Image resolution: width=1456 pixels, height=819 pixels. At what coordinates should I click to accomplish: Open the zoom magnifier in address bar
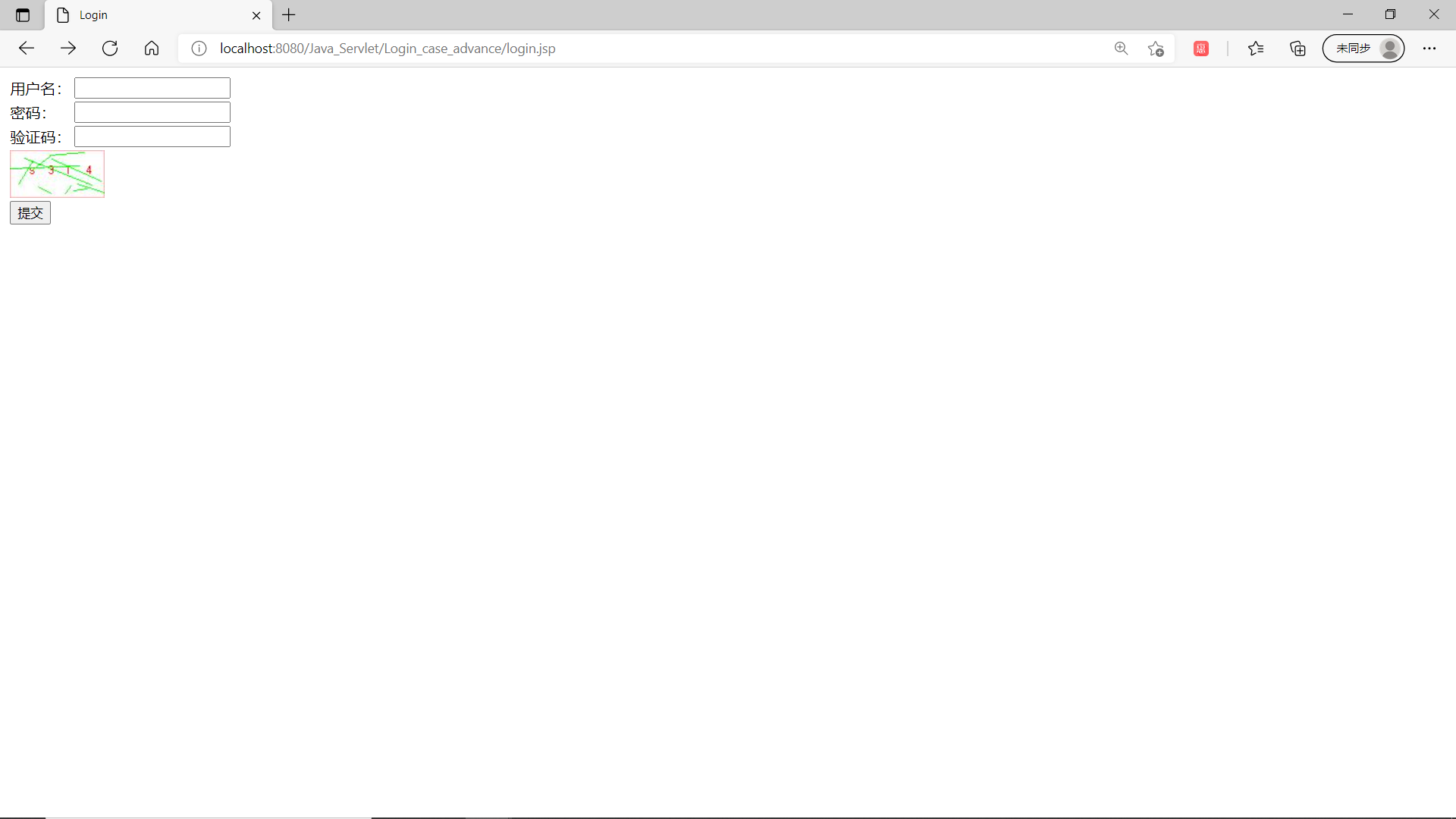pos(1121,49)
